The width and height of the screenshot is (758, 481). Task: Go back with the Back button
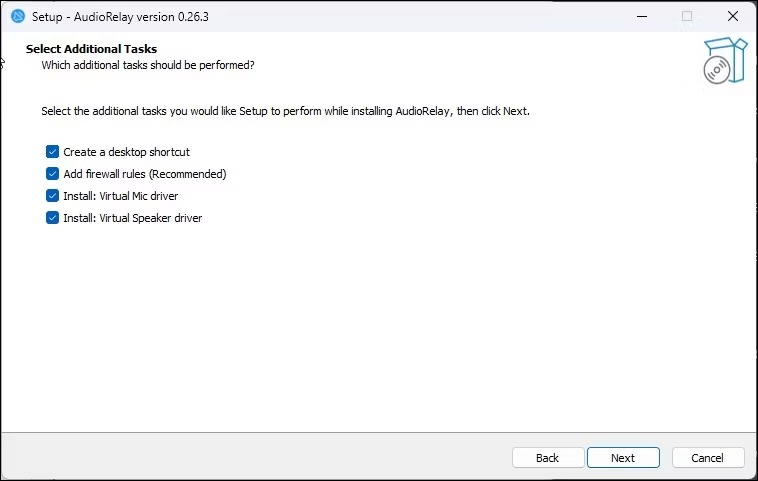tap(547, 458)
